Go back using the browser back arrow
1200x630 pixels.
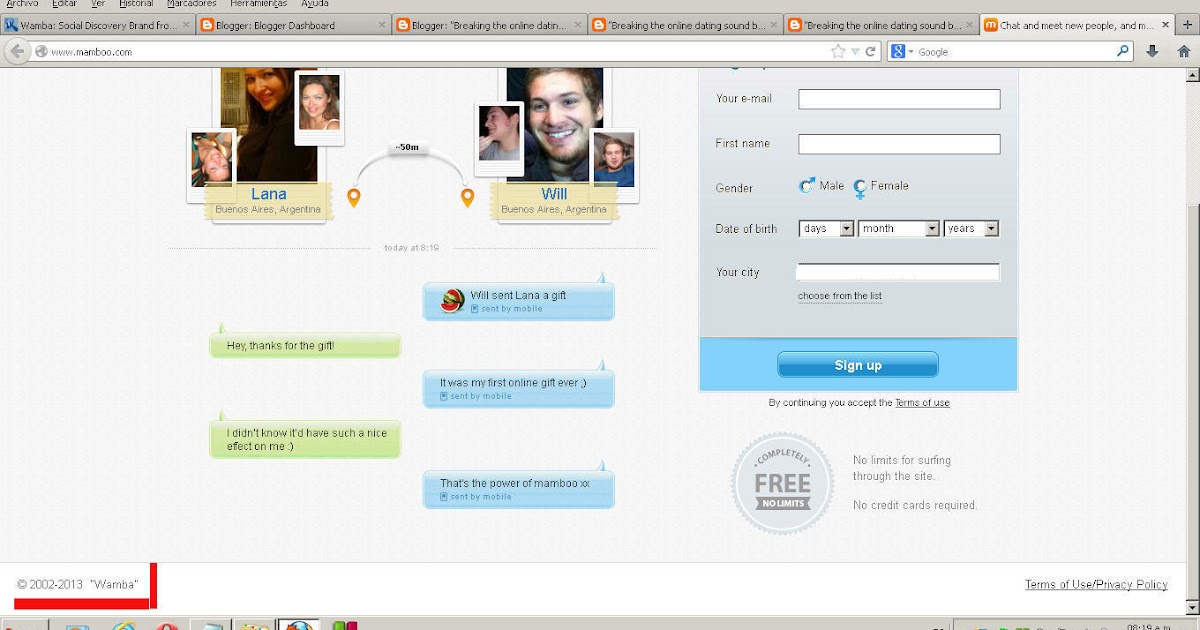pyautogui.click(x=15, y=52)
